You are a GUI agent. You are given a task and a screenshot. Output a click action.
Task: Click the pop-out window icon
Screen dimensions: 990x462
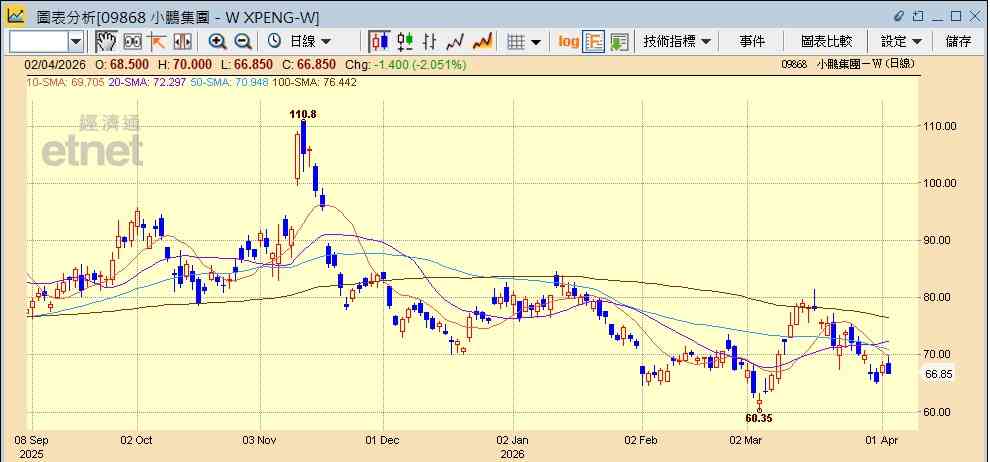(x=919, y=16)
